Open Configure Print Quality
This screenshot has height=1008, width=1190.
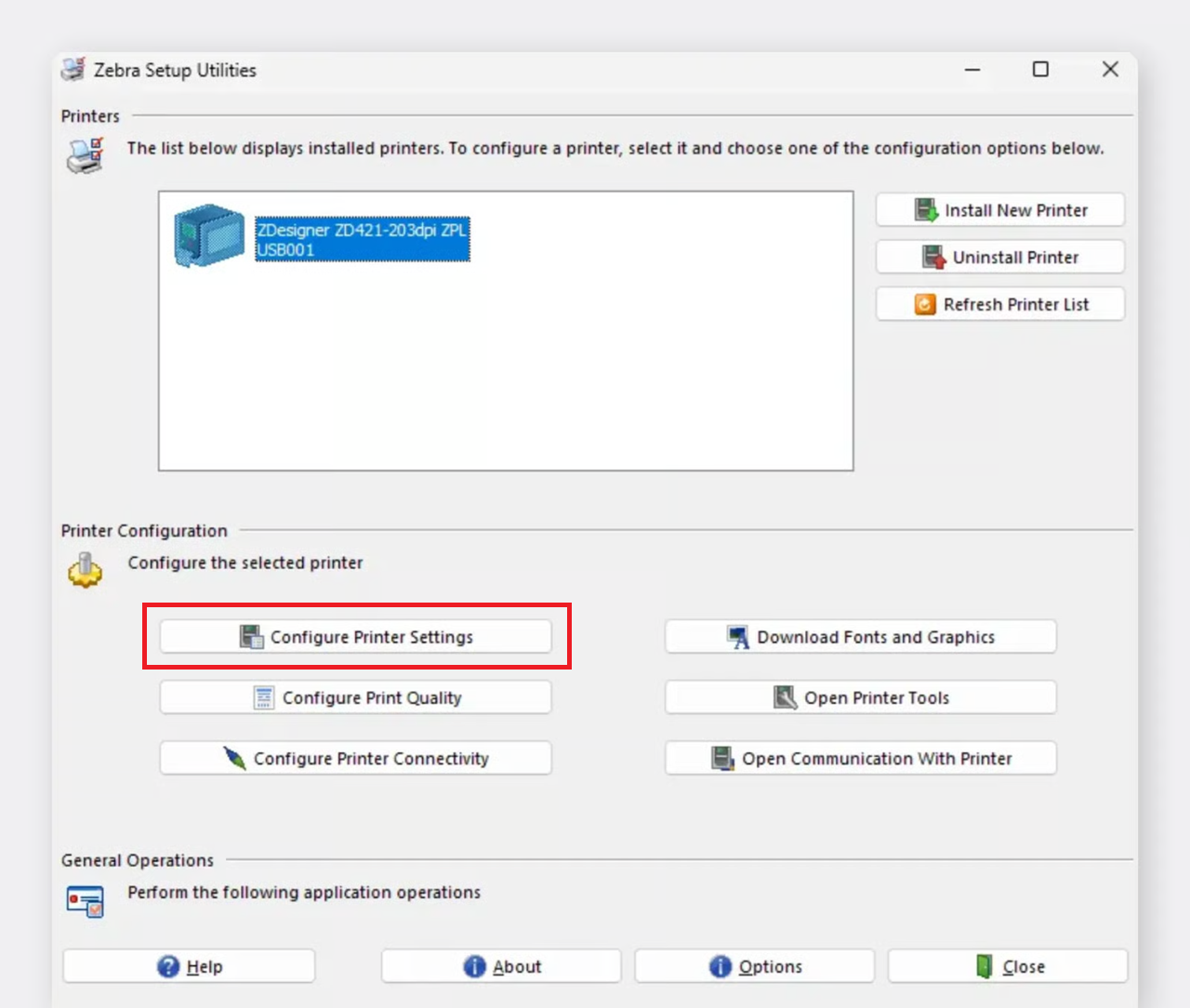(x=356, y=697)
